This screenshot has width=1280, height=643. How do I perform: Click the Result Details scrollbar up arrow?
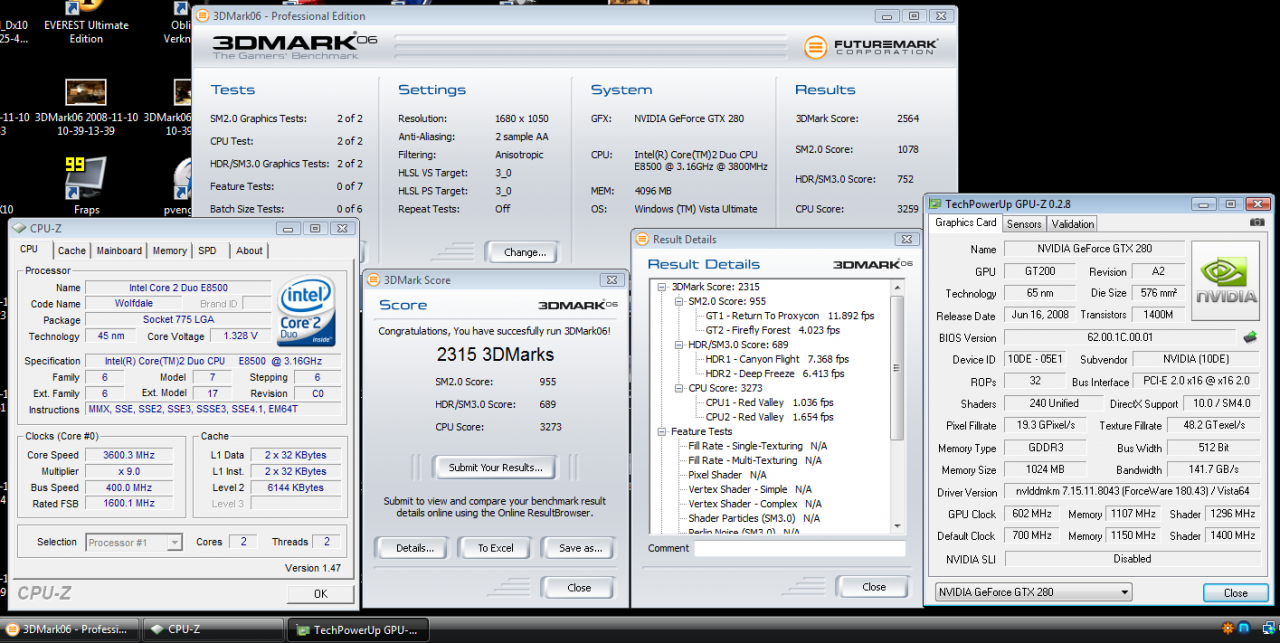tap(897, 287)
